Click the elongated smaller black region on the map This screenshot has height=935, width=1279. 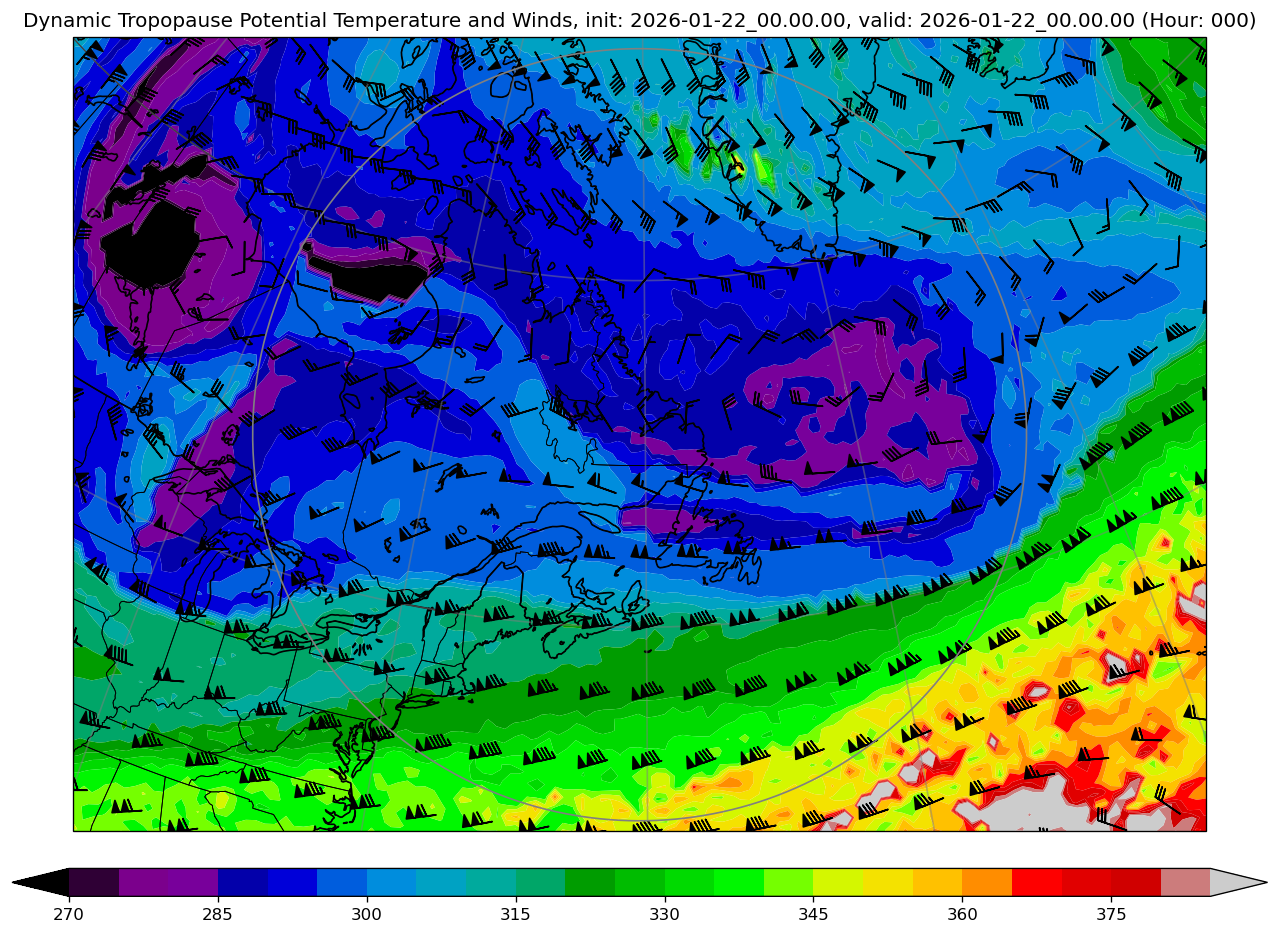coord(375,282)
